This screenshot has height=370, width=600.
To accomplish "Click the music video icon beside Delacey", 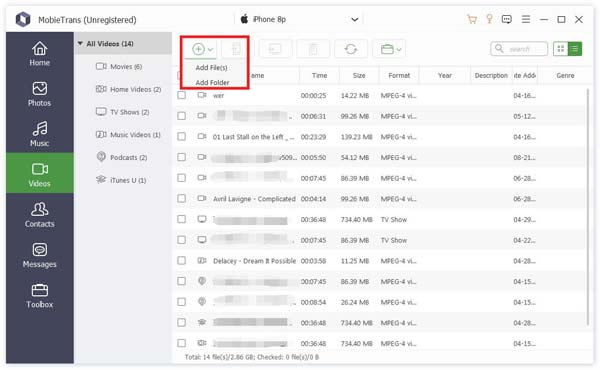I will click(x=202, y=260).
